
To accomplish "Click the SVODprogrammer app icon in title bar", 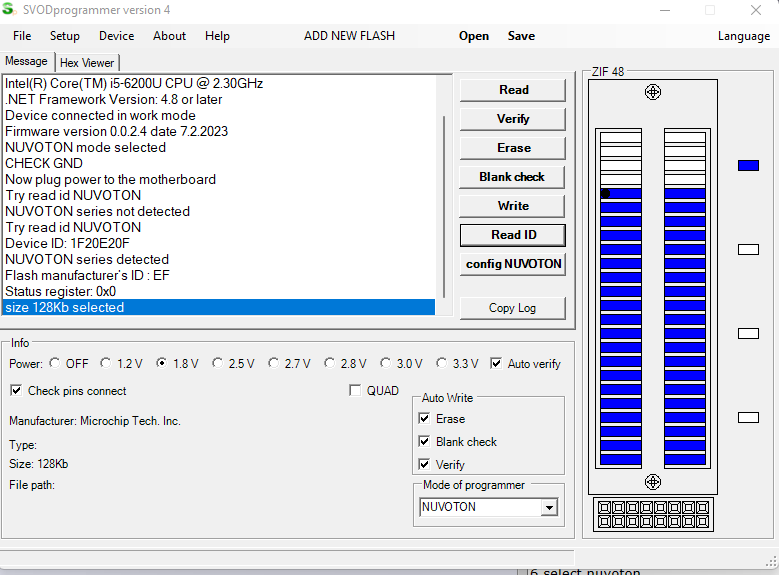I will tap(9, 9).
